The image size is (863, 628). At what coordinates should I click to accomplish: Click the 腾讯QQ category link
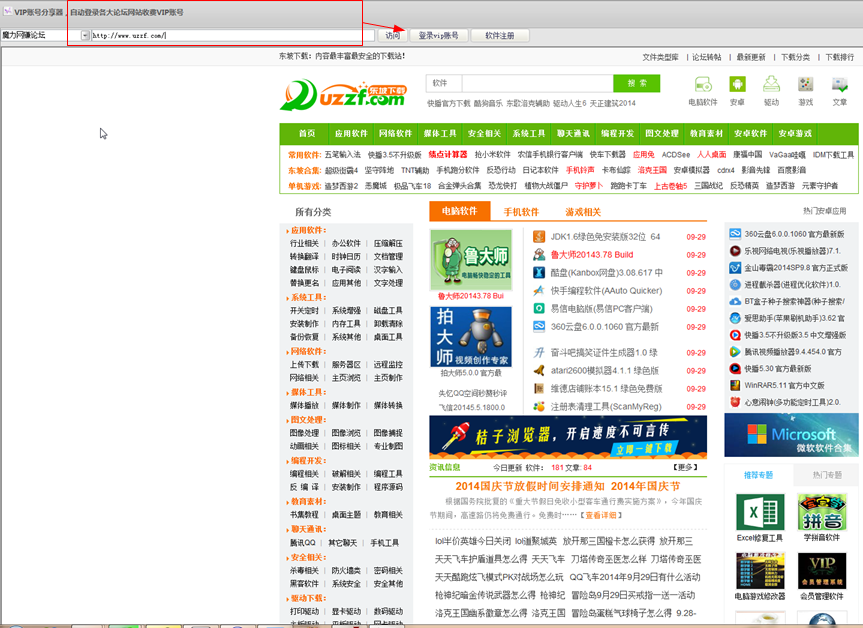303,543
